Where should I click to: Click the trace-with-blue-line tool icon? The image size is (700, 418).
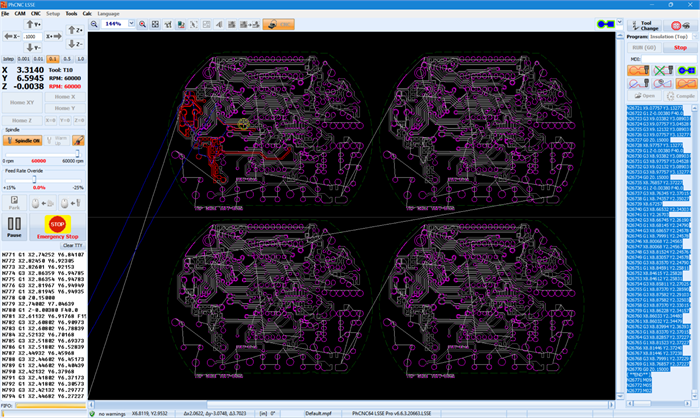(x=638, y=84)
